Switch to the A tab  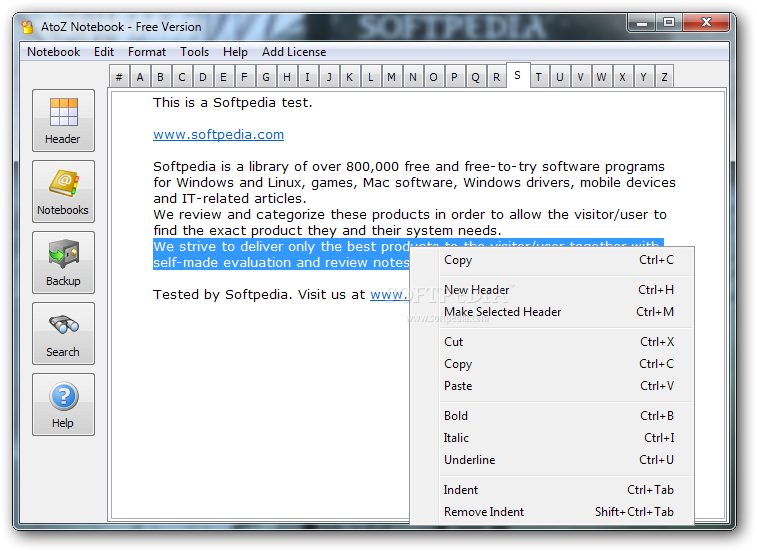coord(140,77)
